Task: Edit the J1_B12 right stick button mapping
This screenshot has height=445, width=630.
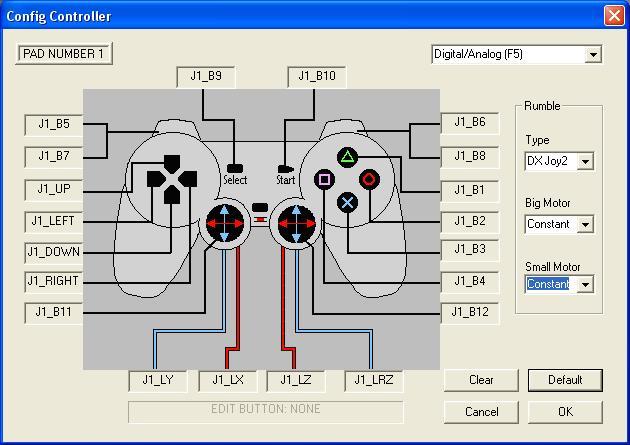Action: 470,312
